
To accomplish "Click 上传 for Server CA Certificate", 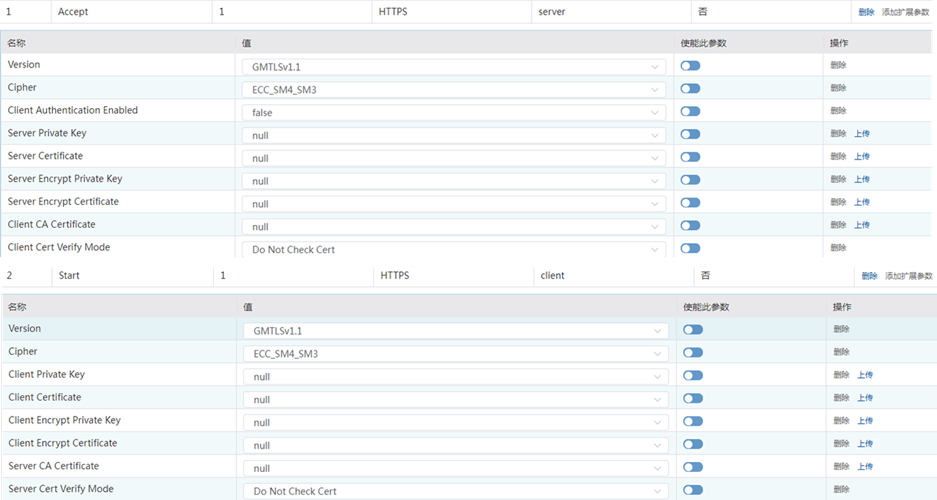I will tap(865, 467).
